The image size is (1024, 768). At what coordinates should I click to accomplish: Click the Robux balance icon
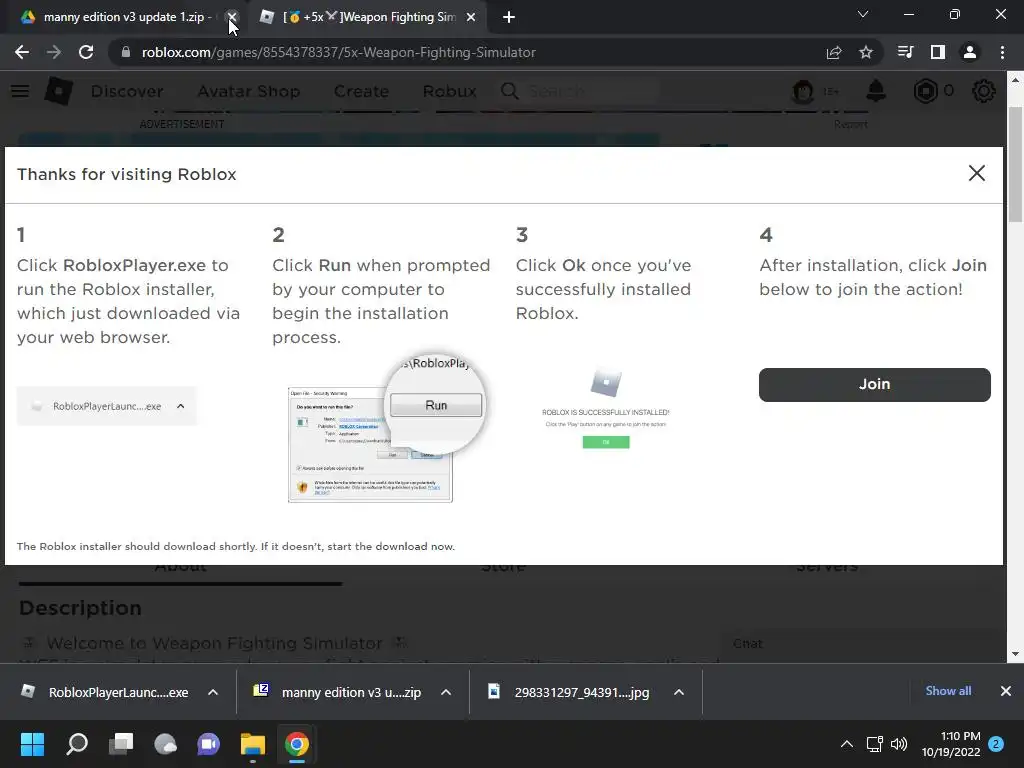pos(925,91)
